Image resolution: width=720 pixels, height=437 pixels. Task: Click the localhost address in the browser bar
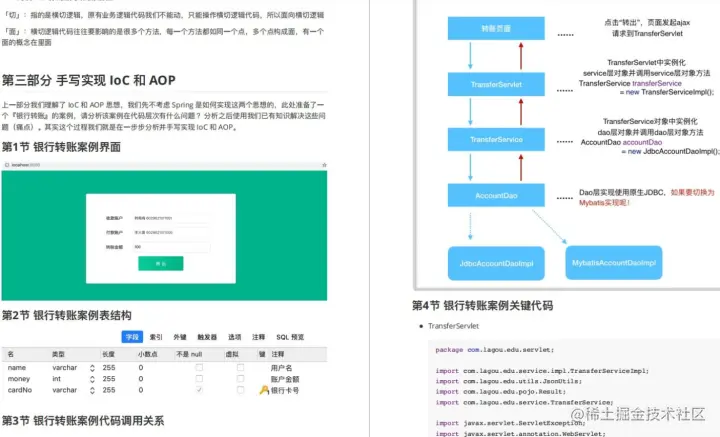[26, 165]
